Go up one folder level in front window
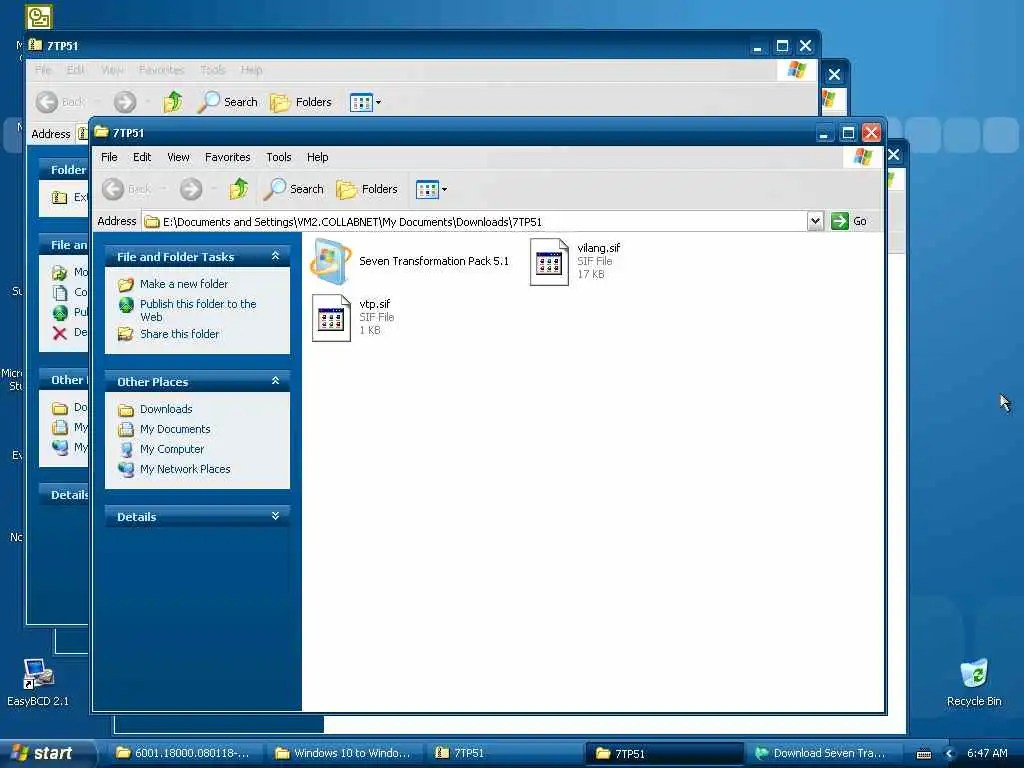Image resolution: width=1024 pixels, height=768 pixels. coord(238,189)
